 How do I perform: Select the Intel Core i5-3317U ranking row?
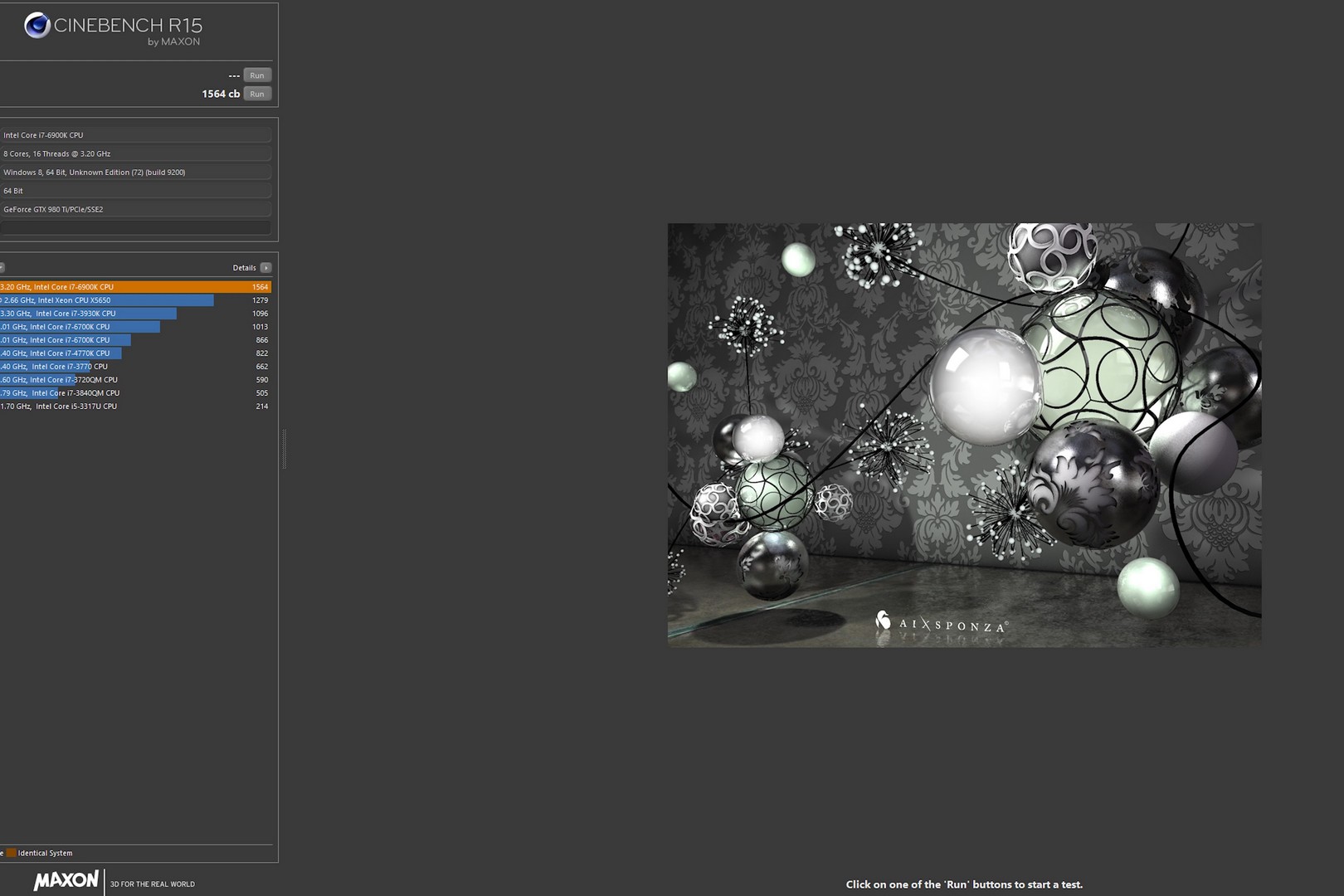pos(135,407)
